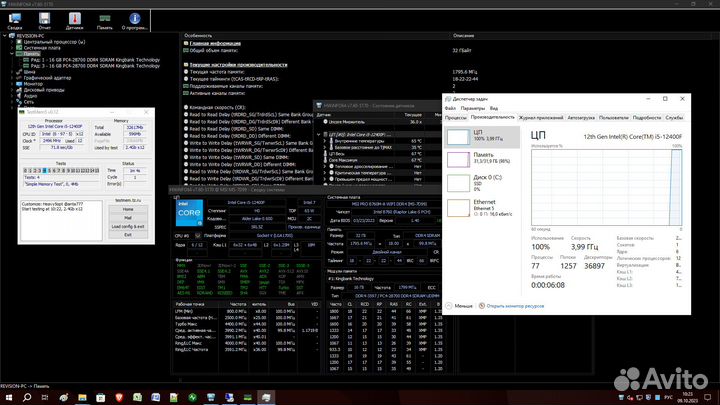Viewport: 720px width, 405px height.
Task: Collapse the Память tree node
Action: pyautogui.click(x=12, y=54)
